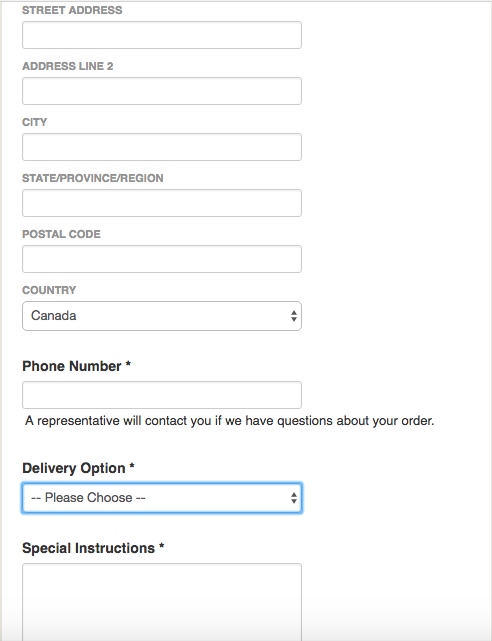Image resolution: width=492 pixels, height=641 pixels.
Task: Click the ADDRESS LINE 2 label
Action: coord(67,66)
